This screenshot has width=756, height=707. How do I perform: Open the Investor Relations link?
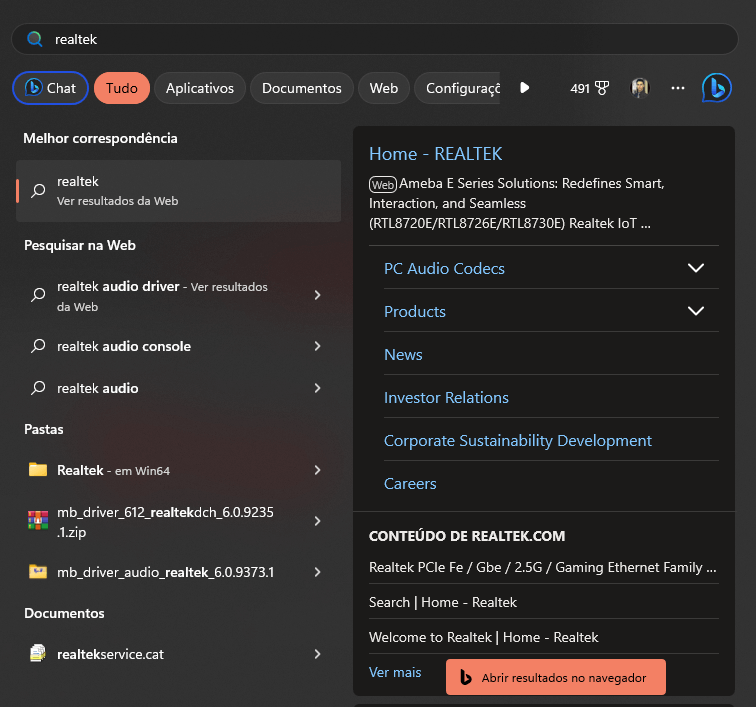[x=446, y=397]
